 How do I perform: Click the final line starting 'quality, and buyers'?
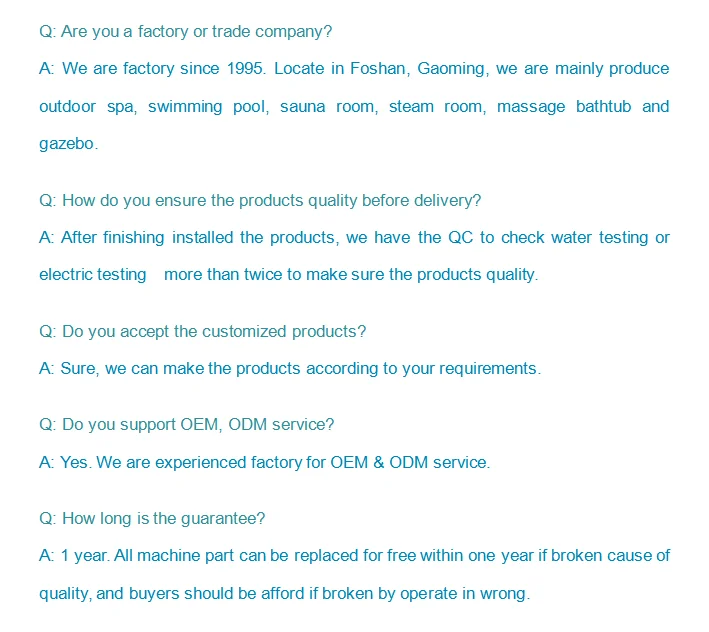click(x=284, y=594)
